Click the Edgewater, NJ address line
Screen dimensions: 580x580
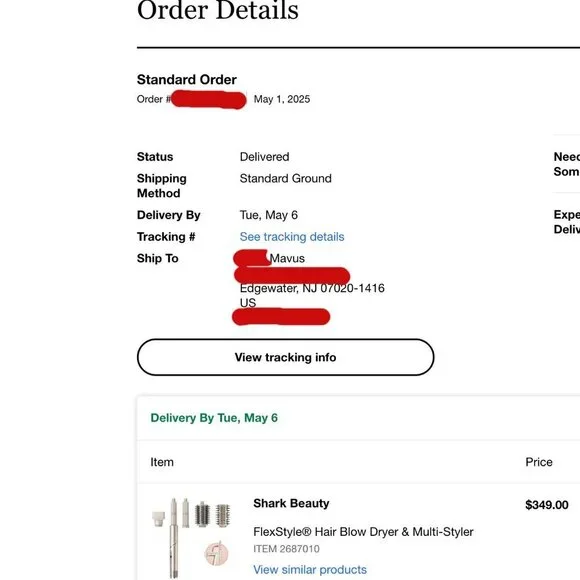pyautogui.click(x=312, y=288)
